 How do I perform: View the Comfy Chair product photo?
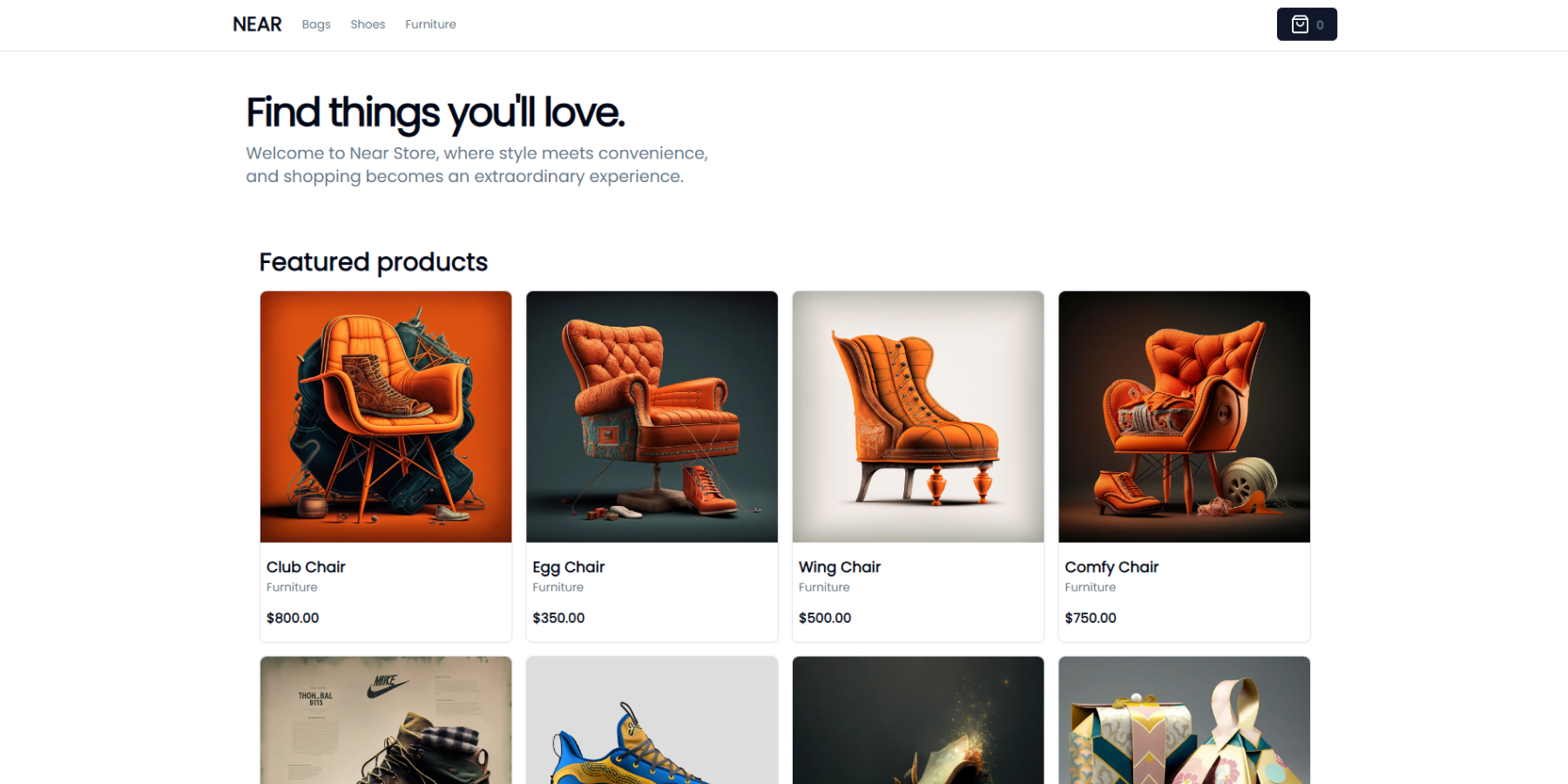point(1184,416)
